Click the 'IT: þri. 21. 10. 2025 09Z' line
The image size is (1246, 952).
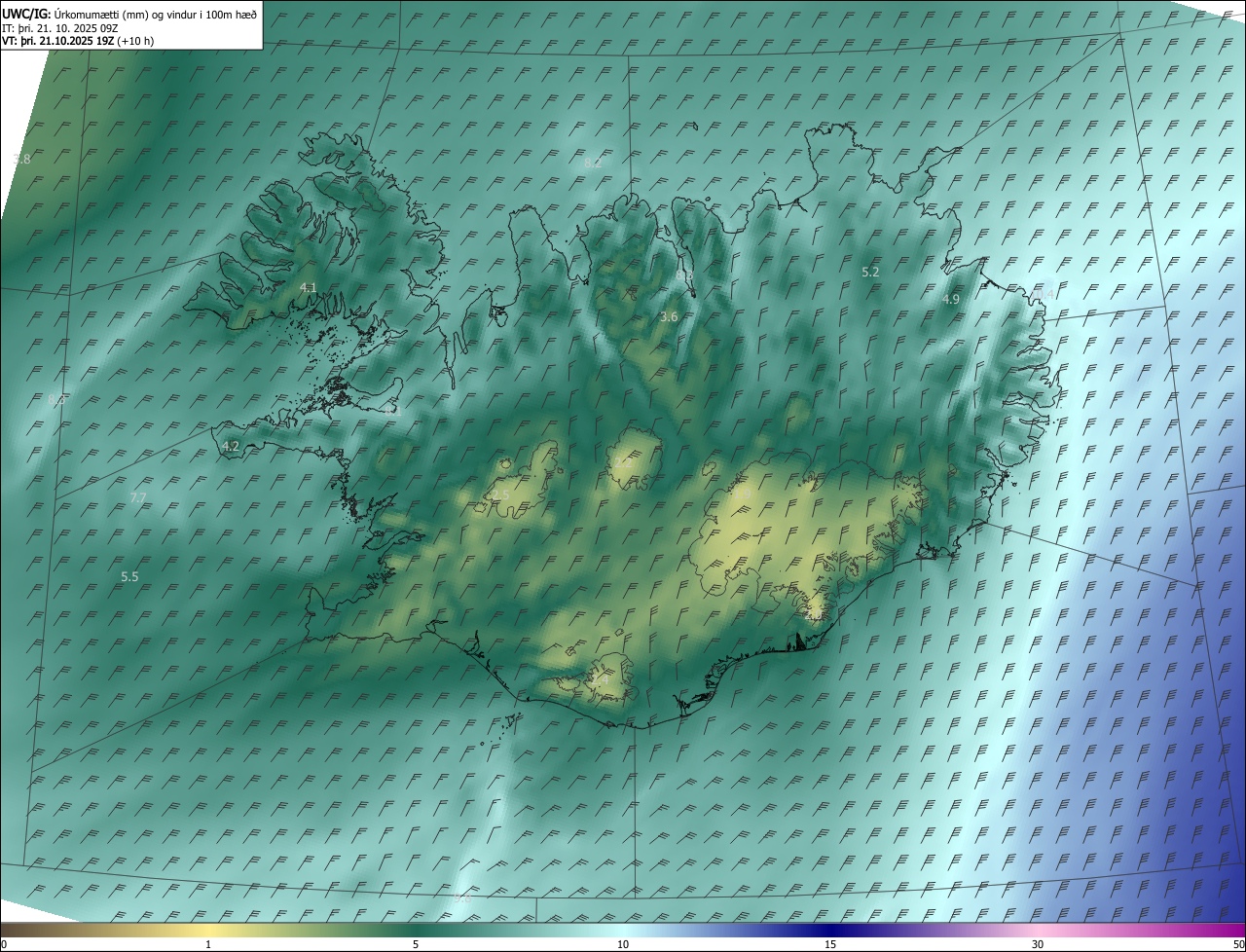tap(60, 27)
